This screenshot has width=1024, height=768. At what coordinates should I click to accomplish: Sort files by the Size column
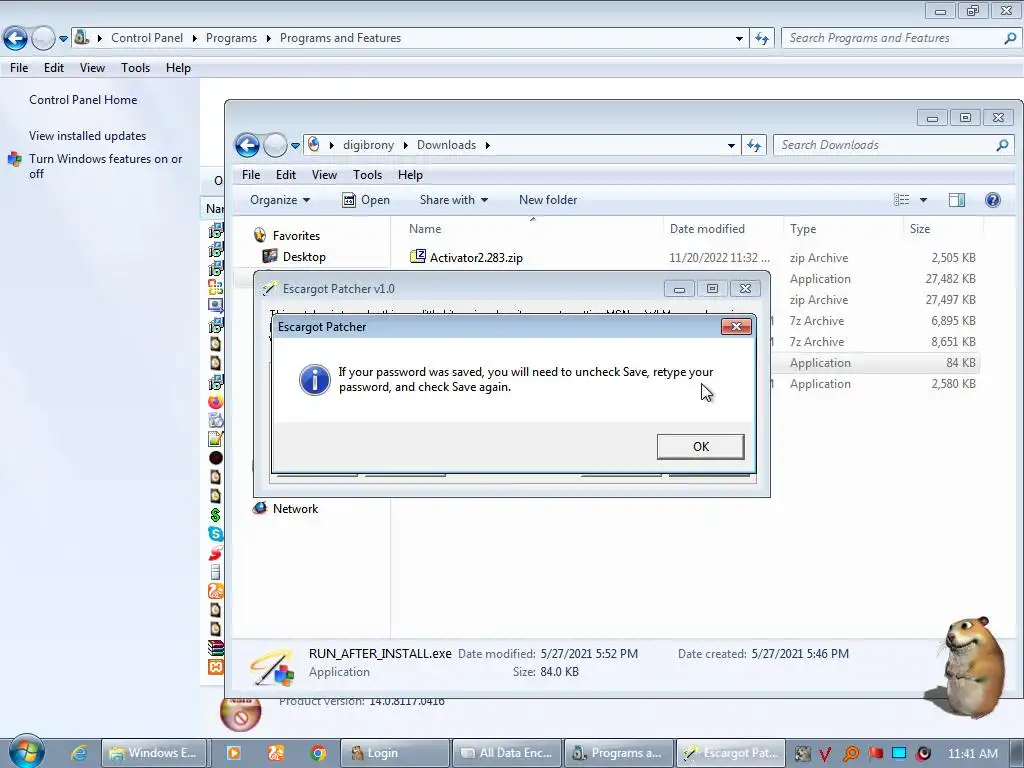[x=942, y=229]
